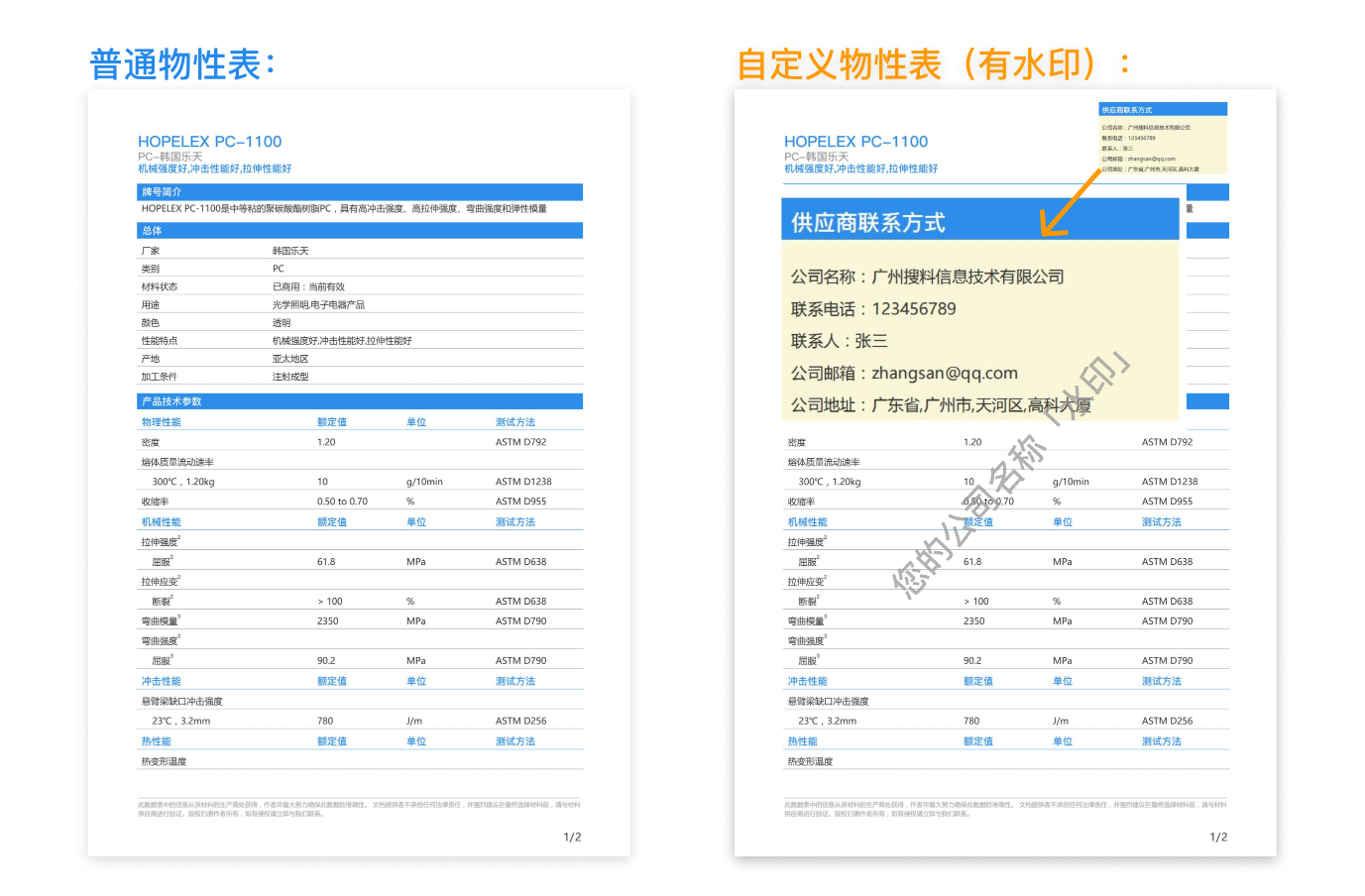1365x896 pixels.
Task: Click the small supplier contact card thumbnail
Action: coord(1163,140)
